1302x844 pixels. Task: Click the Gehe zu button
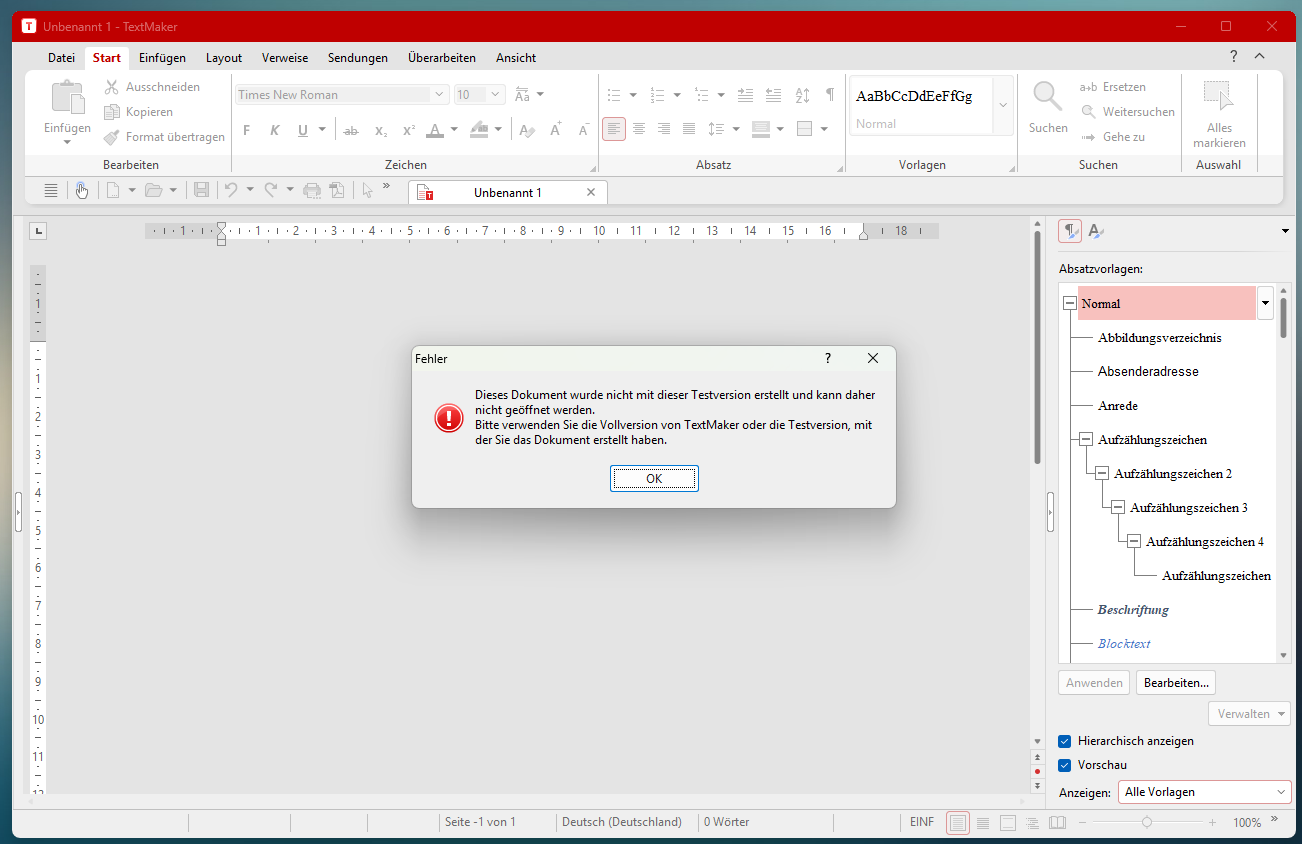tap(1113, 137)
